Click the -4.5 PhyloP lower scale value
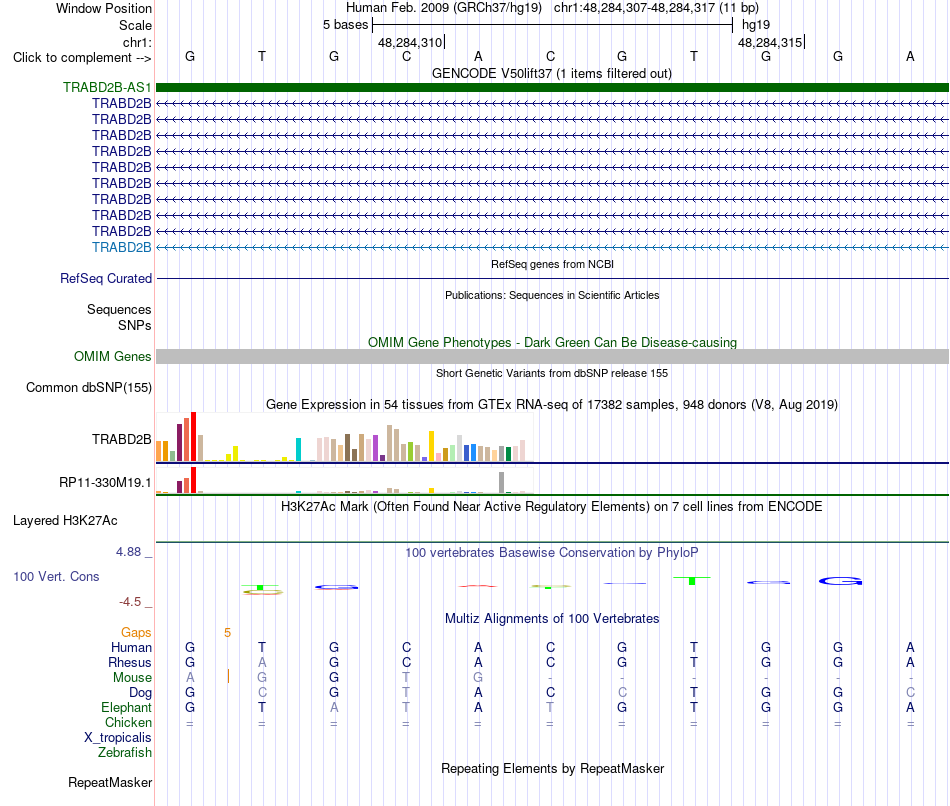Screen dimensions: 950x806 130,602
